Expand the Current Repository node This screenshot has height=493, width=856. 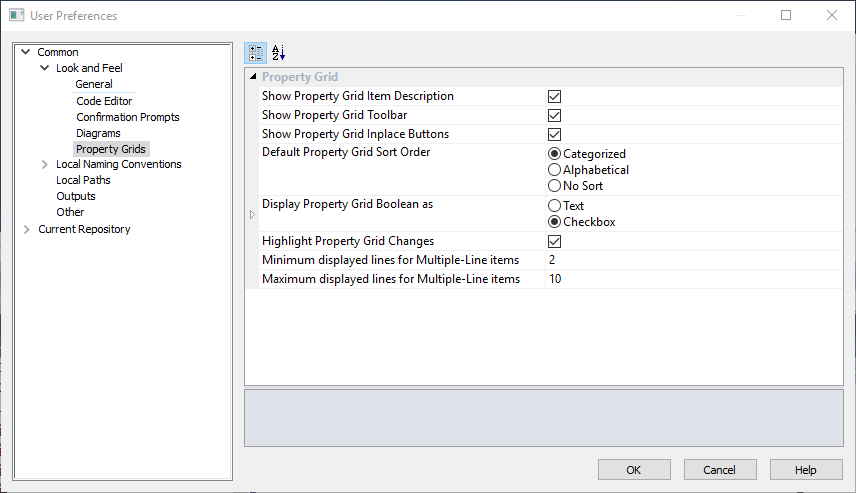pyautogui.click(x=25, y=229)
